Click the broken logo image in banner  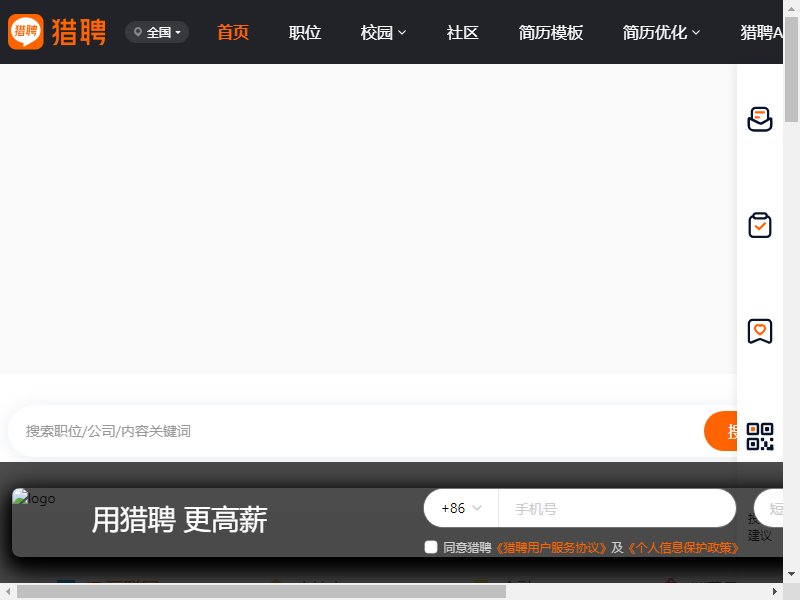coord(34,497)
